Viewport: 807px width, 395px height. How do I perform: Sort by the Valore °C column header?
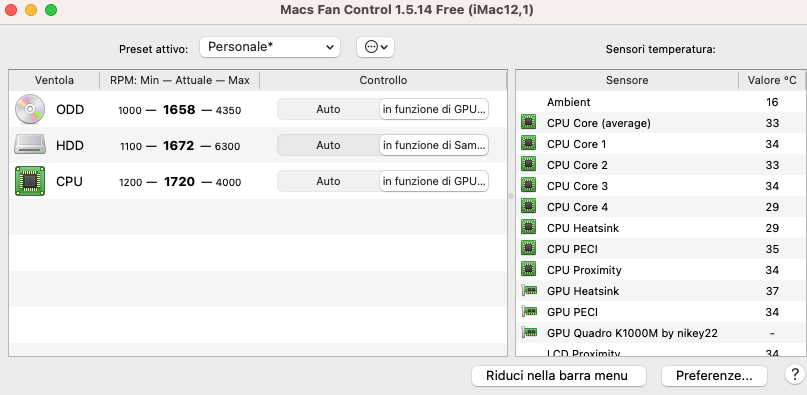[771, 80]
